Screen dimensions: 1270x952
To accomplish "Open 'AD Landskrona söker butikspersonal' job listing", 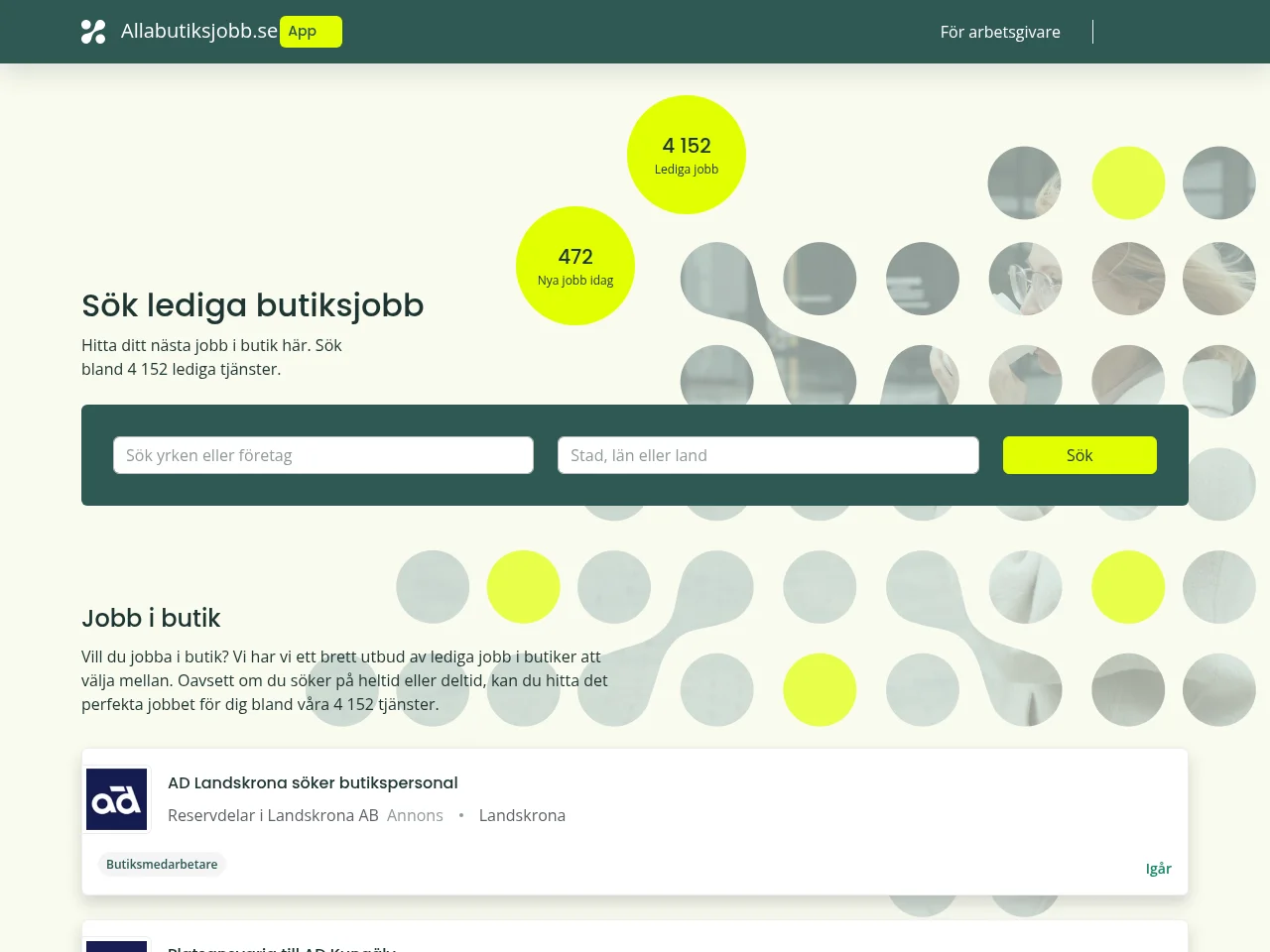I will [x=313, y=782].
